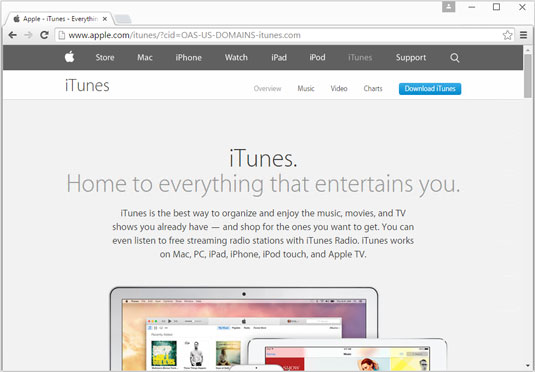Open a new tab button
The width and height of the screenshot is (535, 372).
[x=123, y=19]
